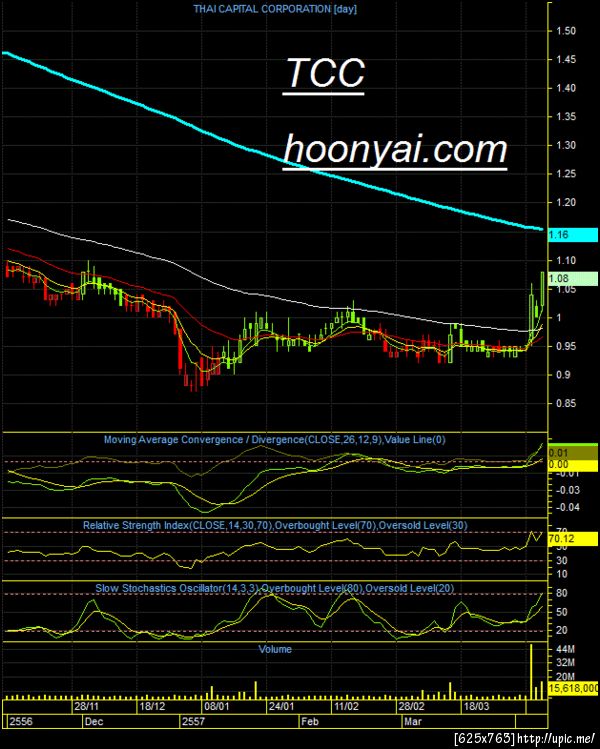Click the Dec month label
The image size is (600, 749).
point(94,721)
